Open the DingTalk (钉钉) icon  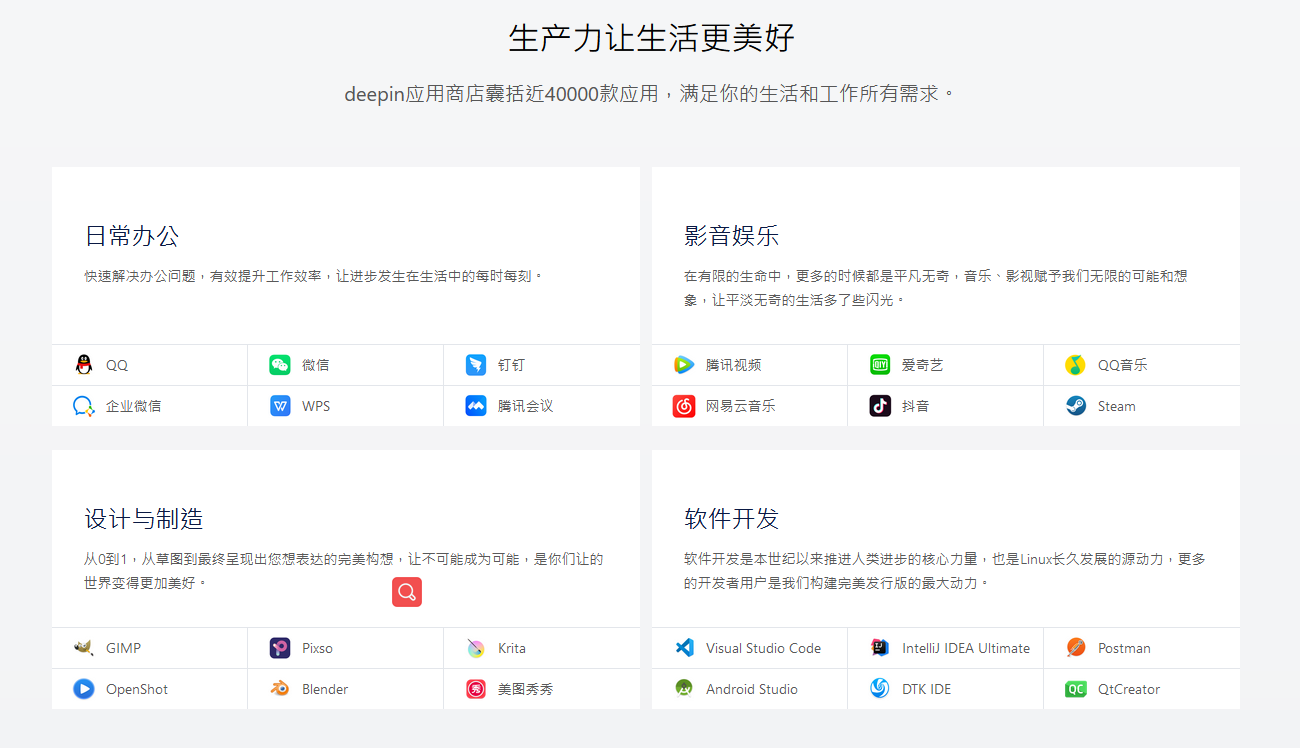(476, 364)
